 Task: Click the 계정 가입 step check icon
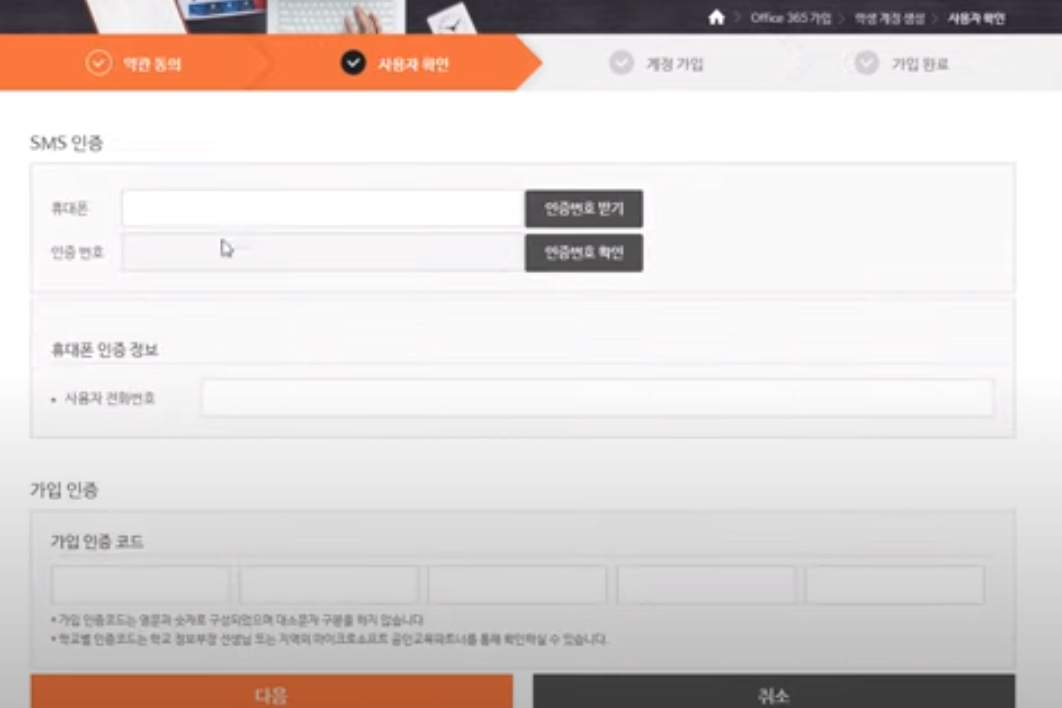pyautogui.click(x=621, y=62)
